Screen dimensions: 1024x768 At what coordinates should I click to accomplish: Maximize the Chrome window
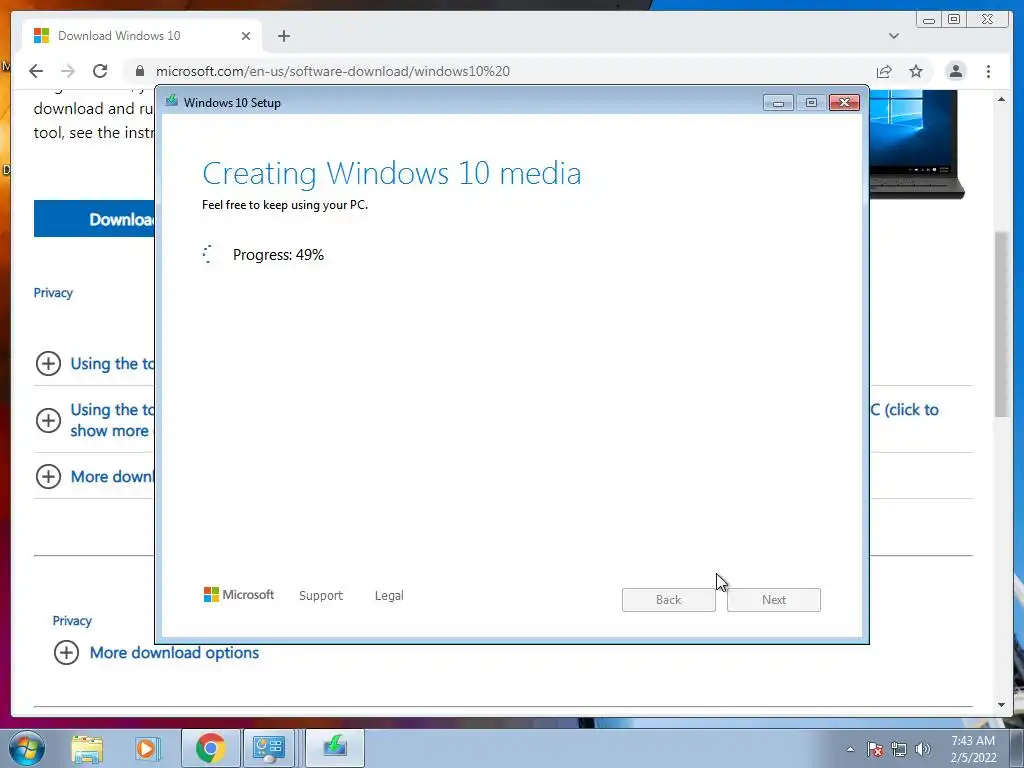coord(954,20)
